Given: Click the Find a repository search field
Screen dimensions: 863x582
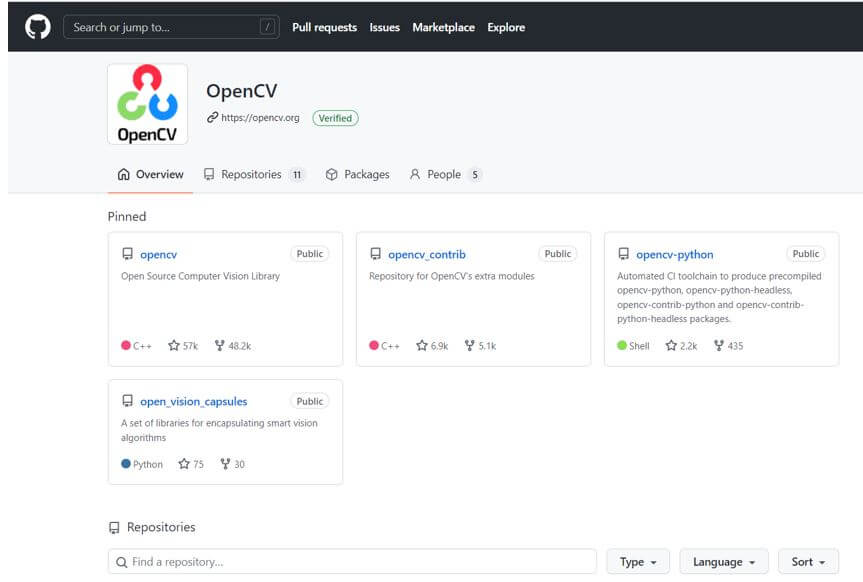Looking at the screenshot, I should (x=350, y=561).
